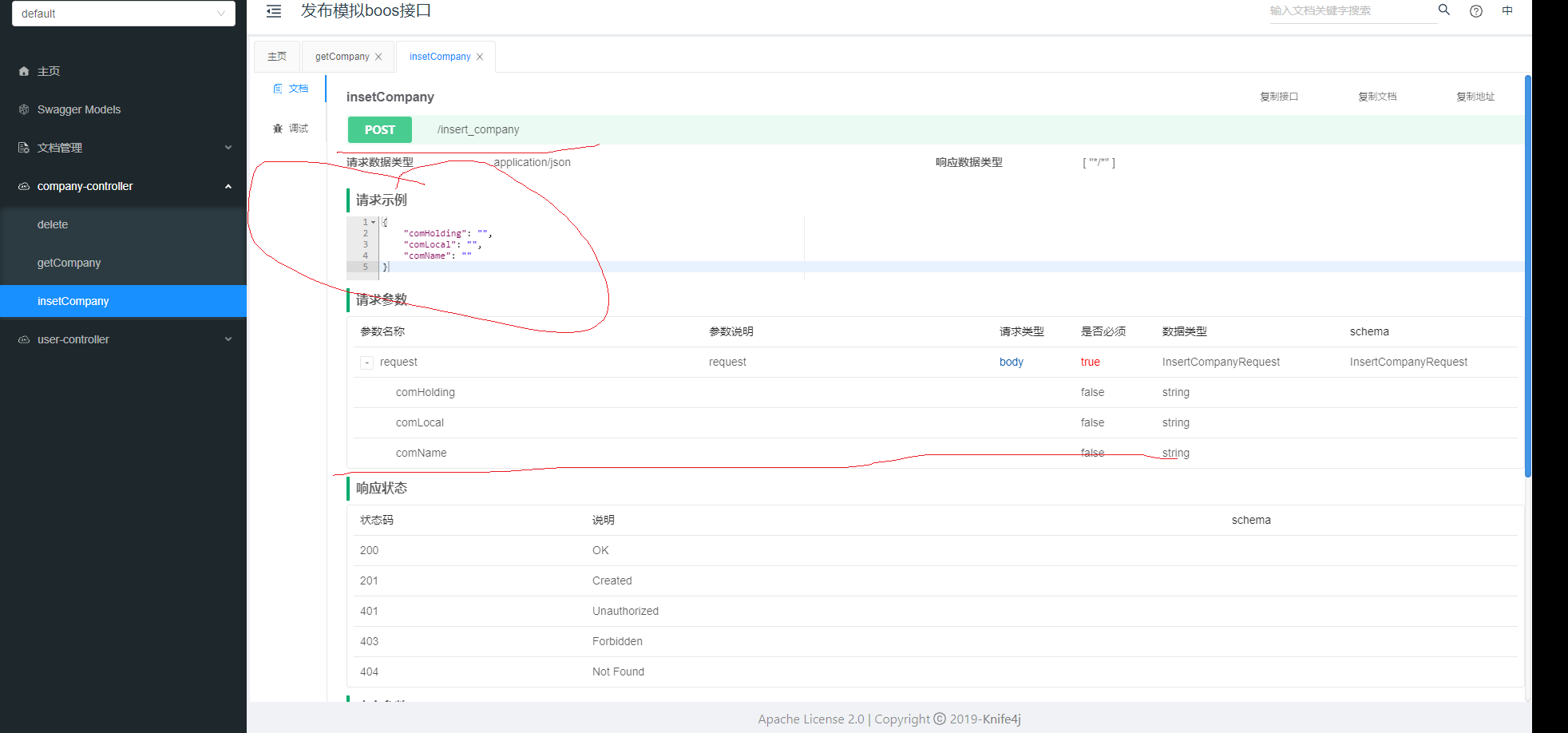Switch to the getCompany tab
Viewport: 1568px width, 733px height.
pyautogui.click(x=343, y=57)
